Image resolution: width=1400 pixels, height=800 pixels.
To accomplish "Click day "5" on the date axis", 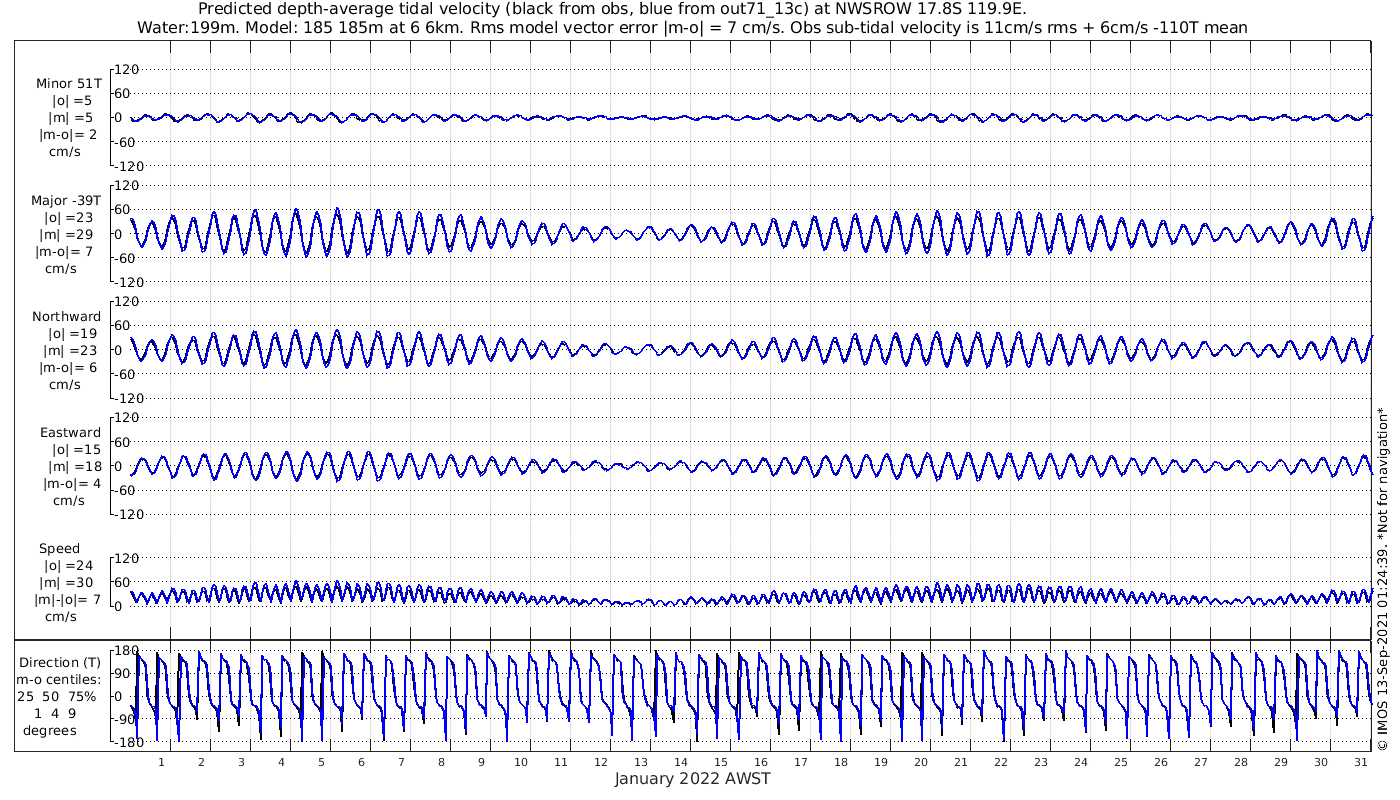I will pos(321,762).
